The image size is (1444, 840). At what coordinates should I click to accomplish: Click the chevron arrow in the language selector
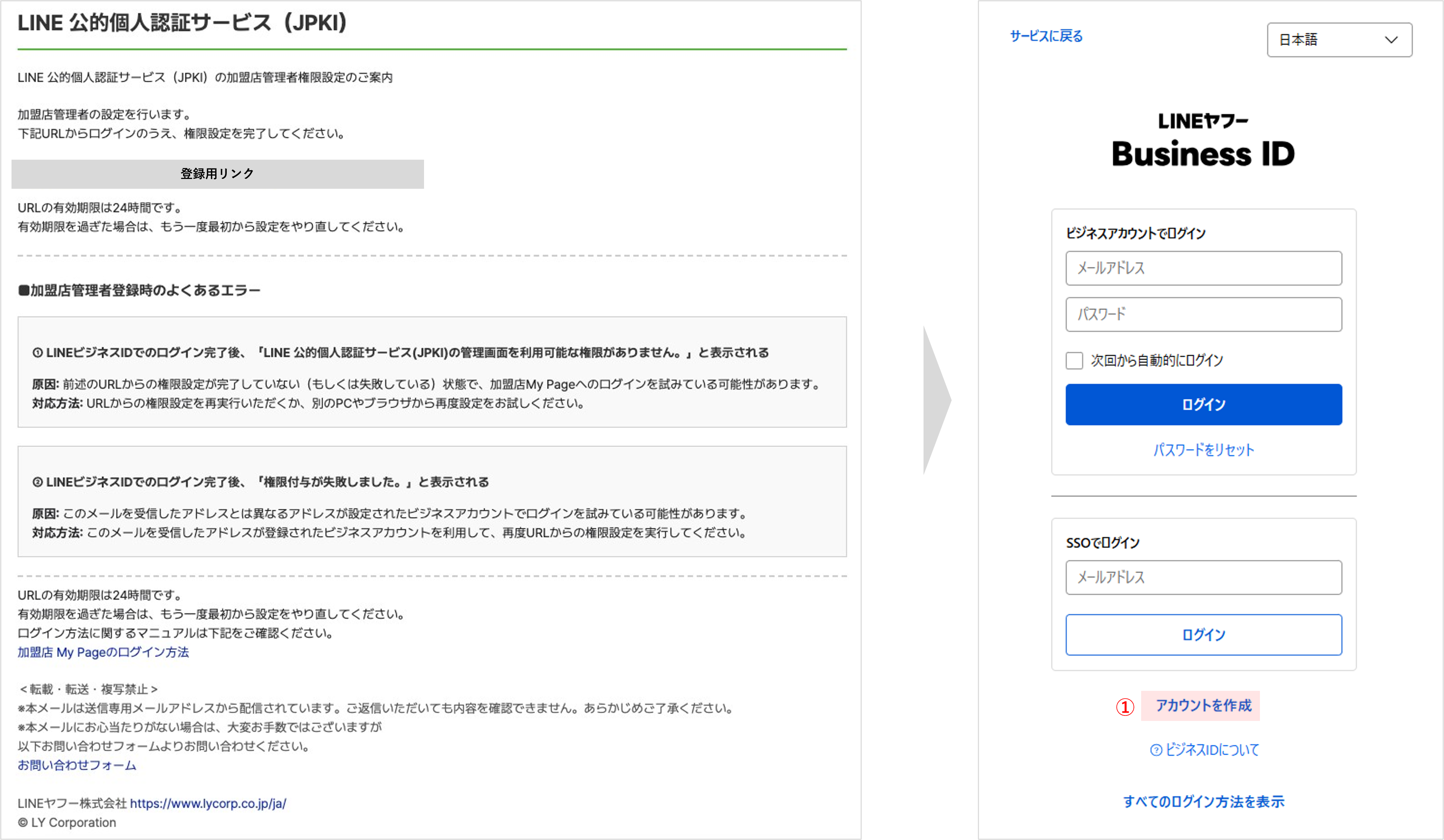pyautogui.click(x=1391, y=40)
